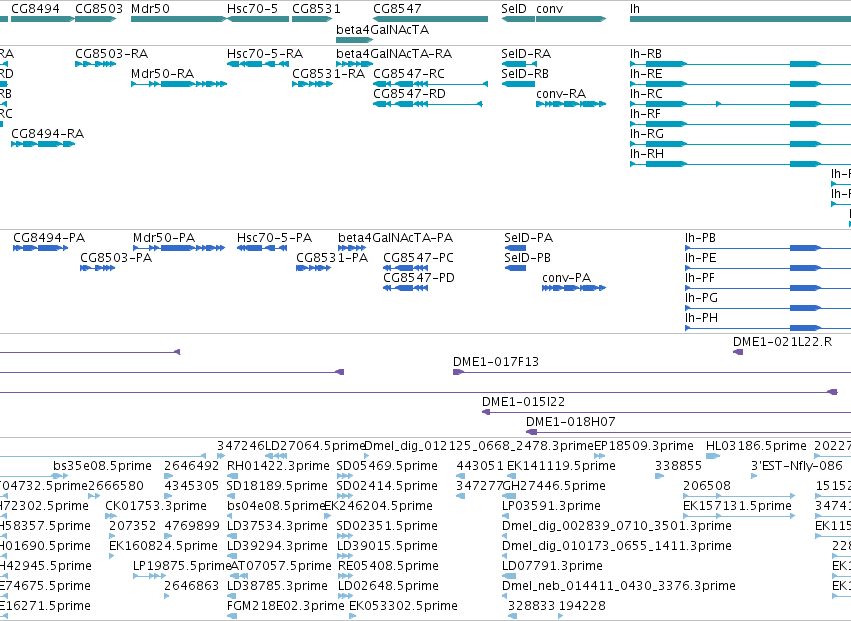Select the CG8494-PA protein feature

pyautogui.click(x=41, y=248)
